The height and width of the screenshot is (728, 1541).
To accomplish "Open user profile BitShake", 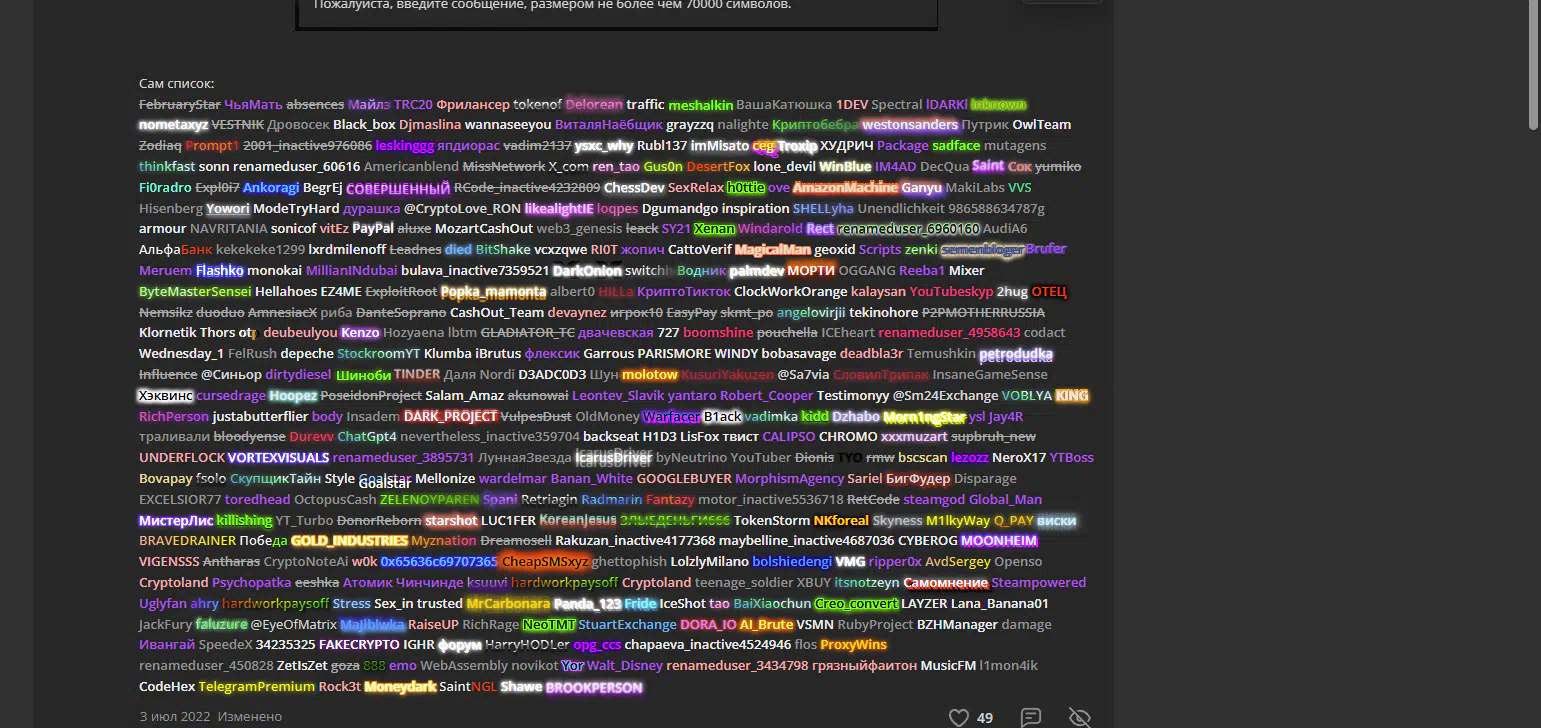I will pyautogui.click(x=503, y=250).
